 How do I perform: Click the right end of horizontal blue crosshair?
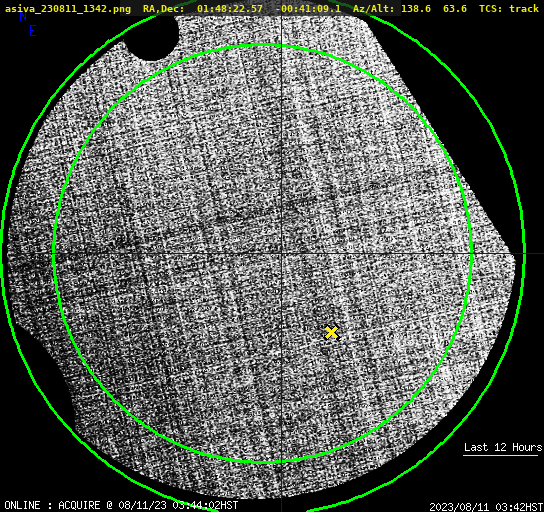point(542,254)
